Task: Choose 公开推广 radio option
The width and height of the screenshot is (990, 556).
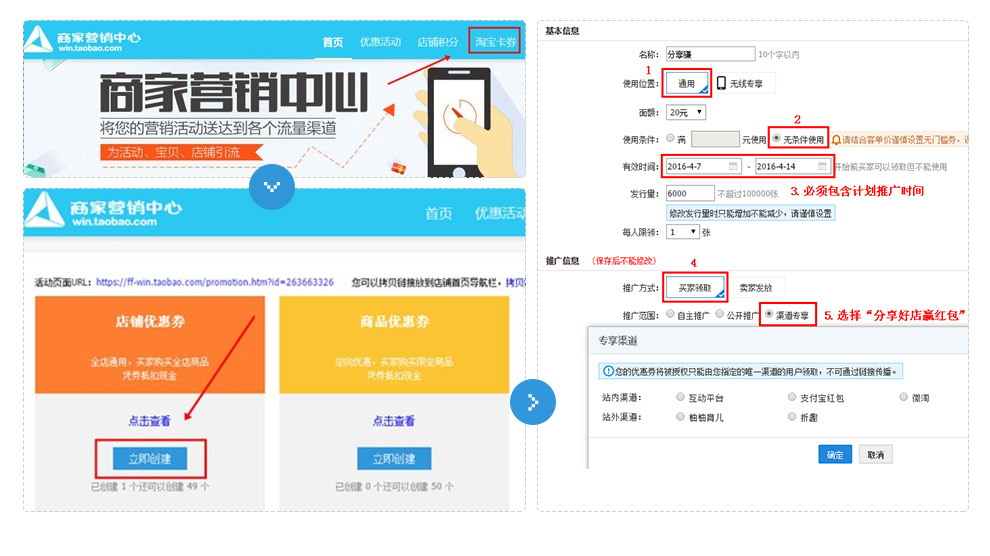Action: tap(720, 314)
